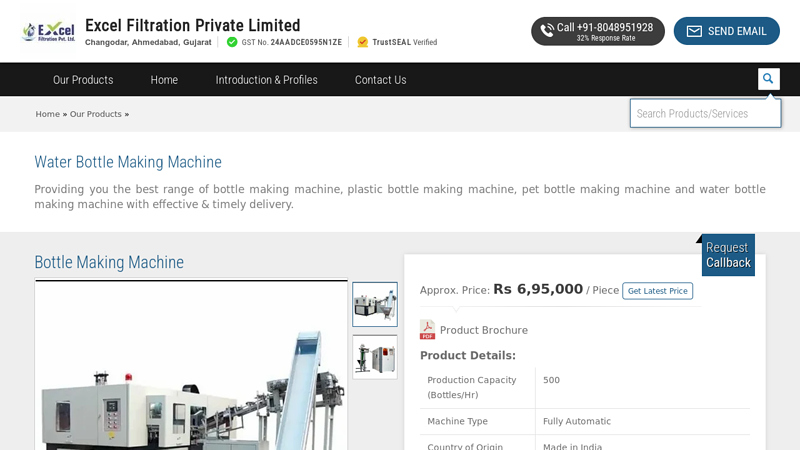Click the Excel Filtration Private Limited title
Viewport: 800px width, 450px height.
(x=193, y=25)
